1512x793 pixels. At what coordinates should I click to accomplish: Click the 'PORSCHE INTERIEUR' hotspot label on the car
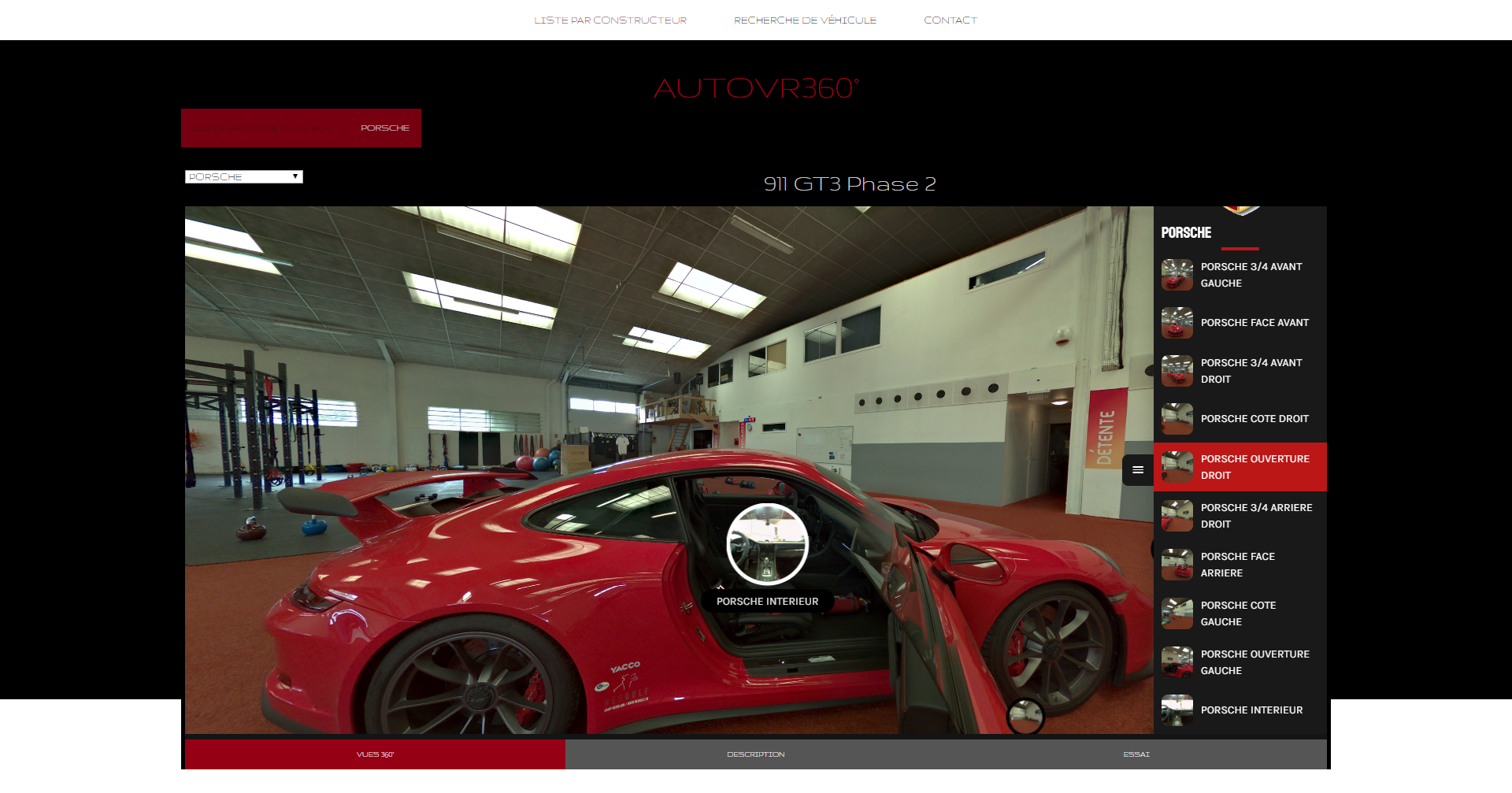768,602
